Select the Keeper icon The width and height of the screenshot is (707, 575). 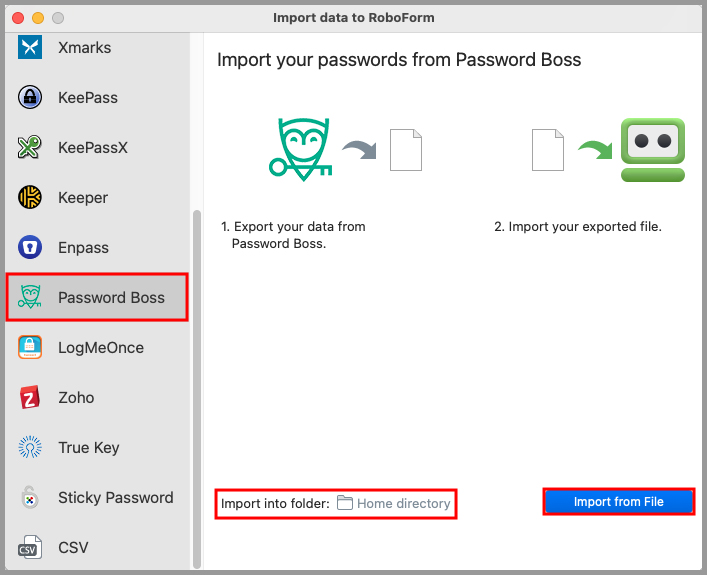pyautogui.click(x=30, y=197)
